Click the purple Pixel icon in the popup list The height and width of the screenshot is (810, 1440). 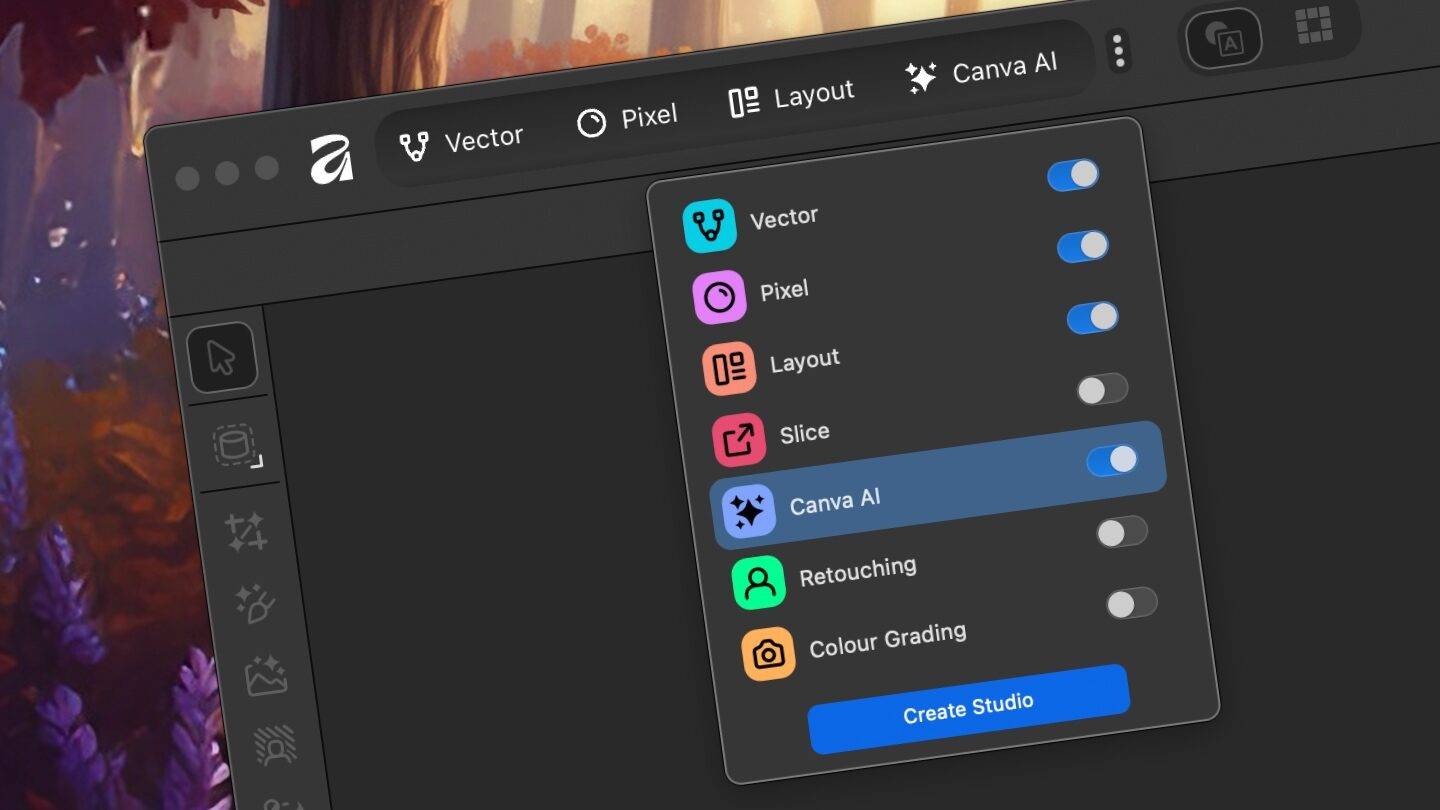click(x=720, y=297)
